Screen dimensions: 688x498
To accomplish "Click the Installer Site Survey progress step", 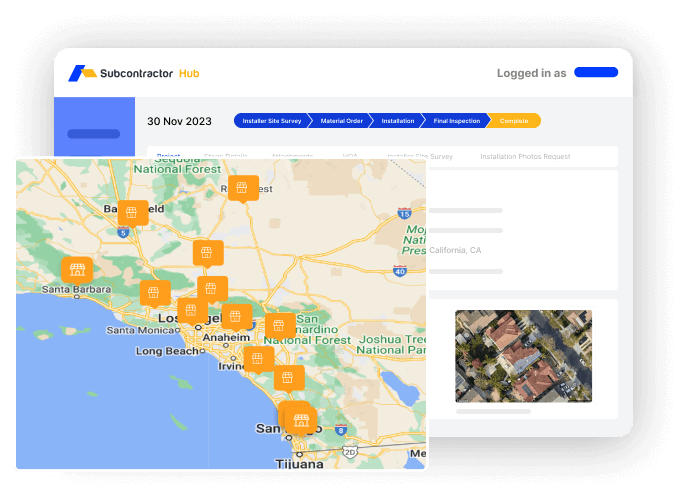I will pos(271,121).
